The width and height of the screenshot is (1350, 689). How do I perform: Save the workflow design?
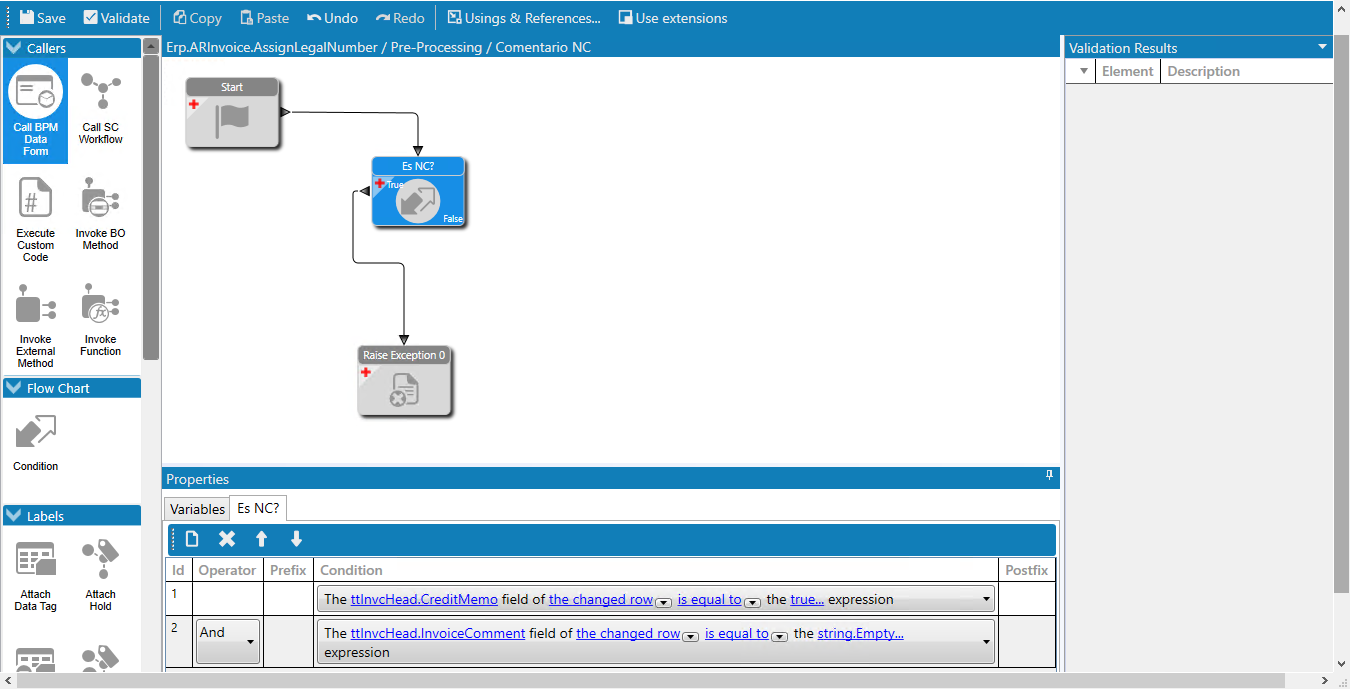click(x=43, y=18)
